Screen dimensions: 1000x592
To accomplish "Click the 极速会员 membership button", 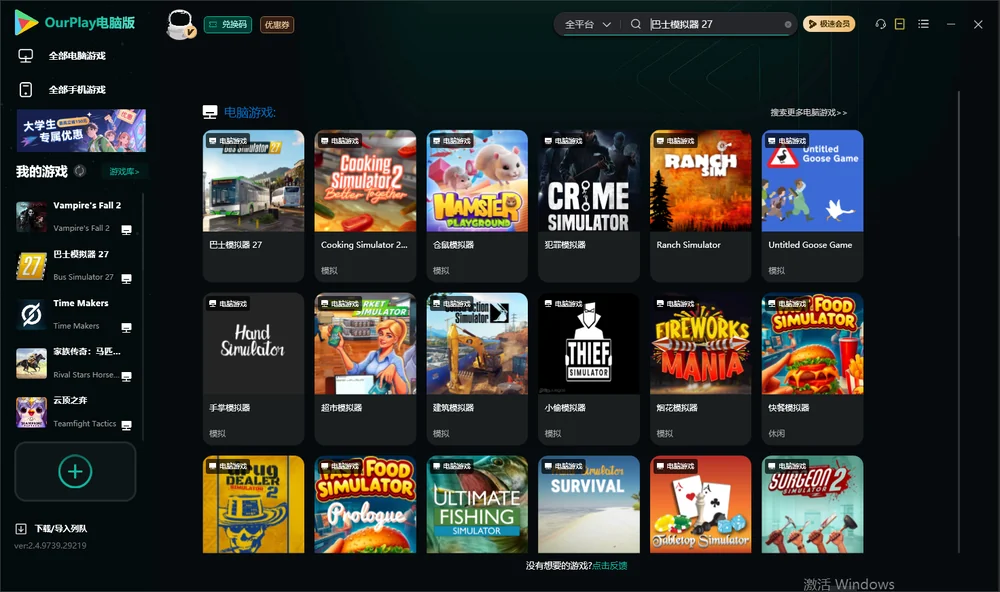I will point(829,24).
